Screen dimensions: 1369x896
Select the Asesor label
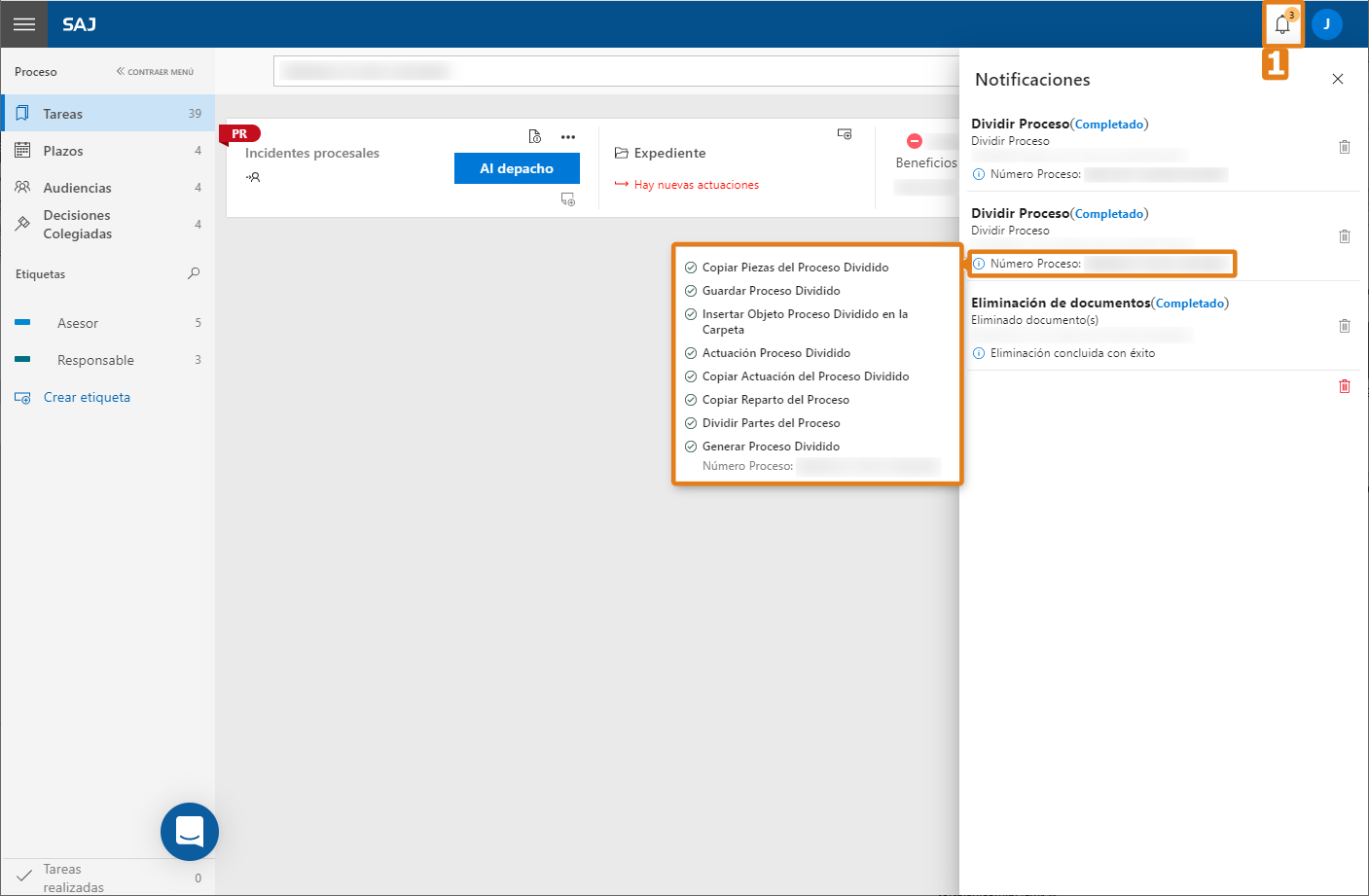coord(108,323)
